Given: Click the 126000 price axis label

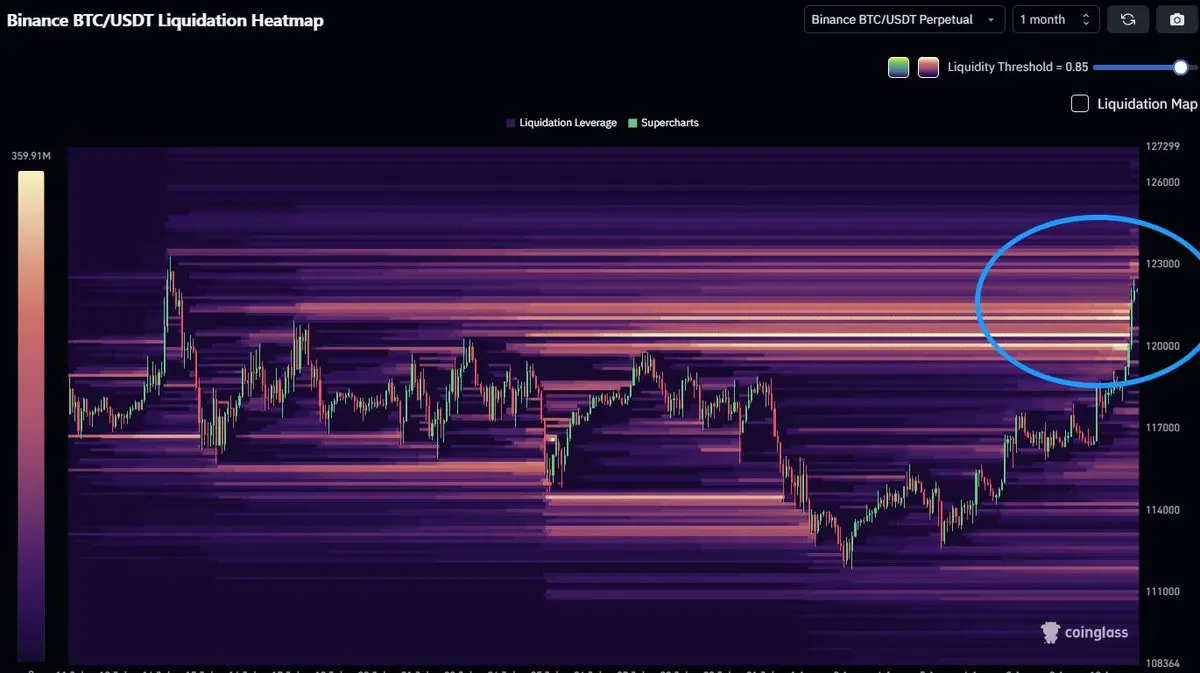Looking at the screenshot, I should coord(1163,182).
